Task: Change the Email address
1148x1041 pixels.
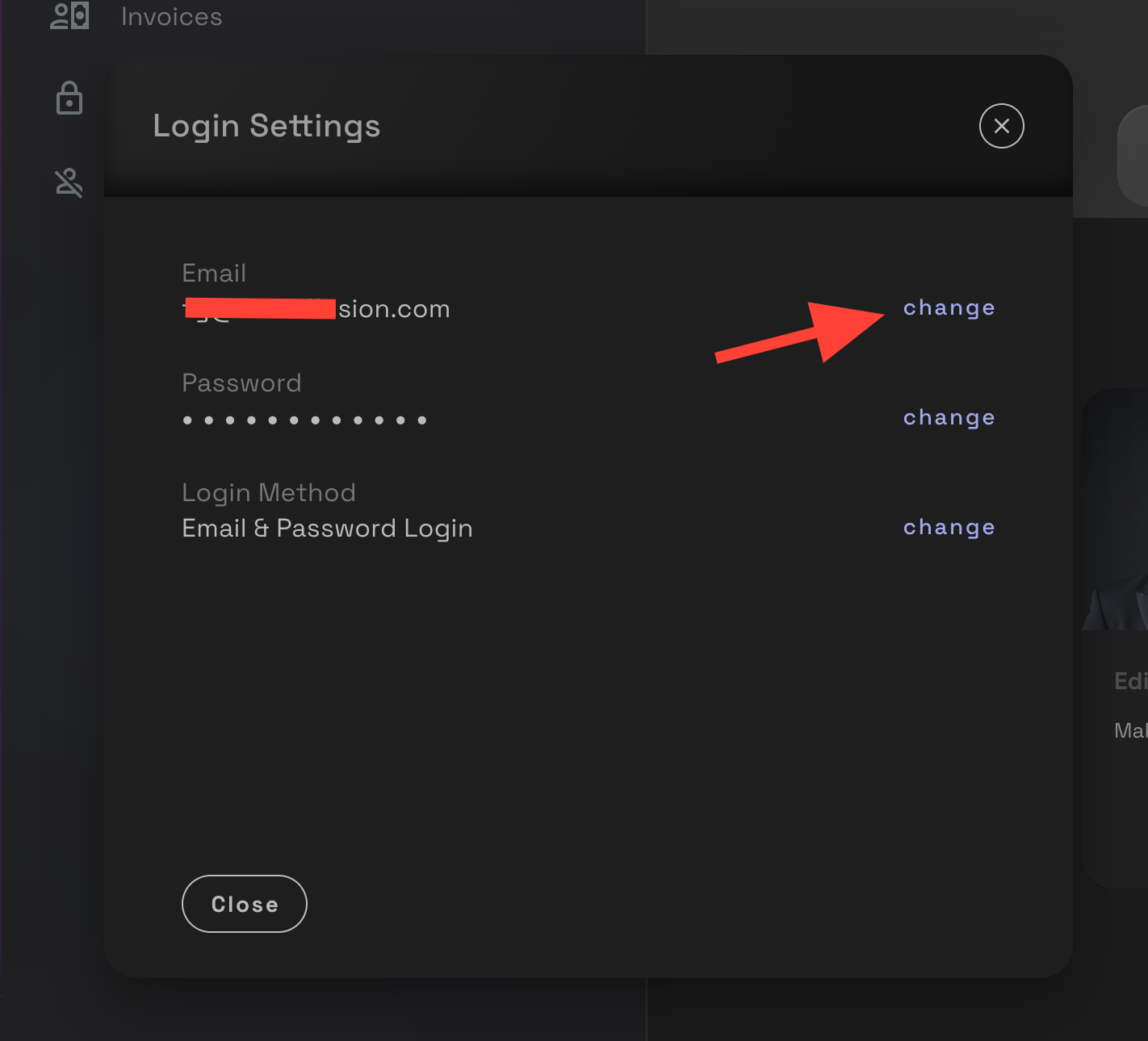Action: point(949,308)
